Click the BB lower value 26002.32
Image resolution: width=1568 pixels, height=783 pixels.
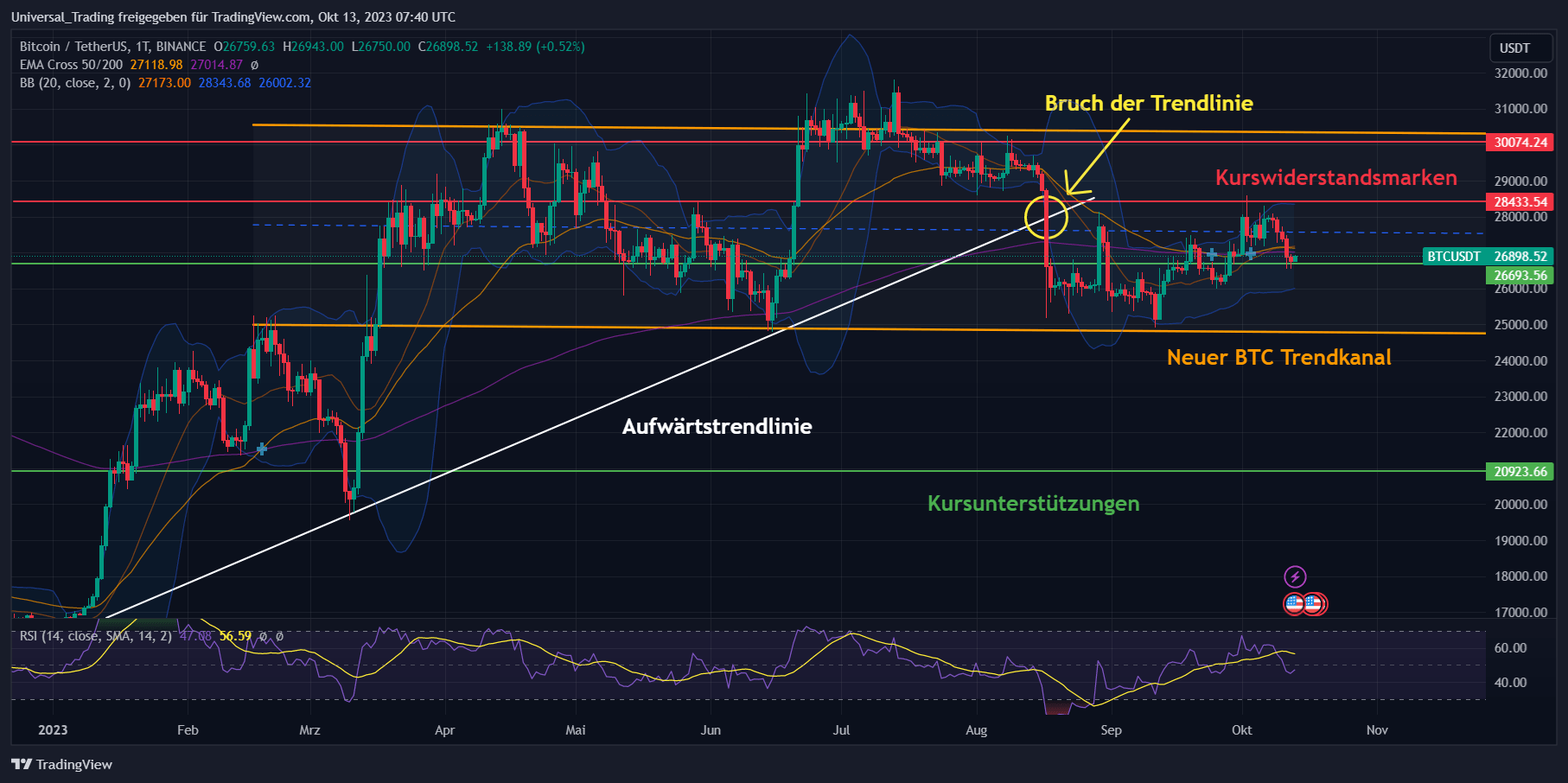click(285, 83)
